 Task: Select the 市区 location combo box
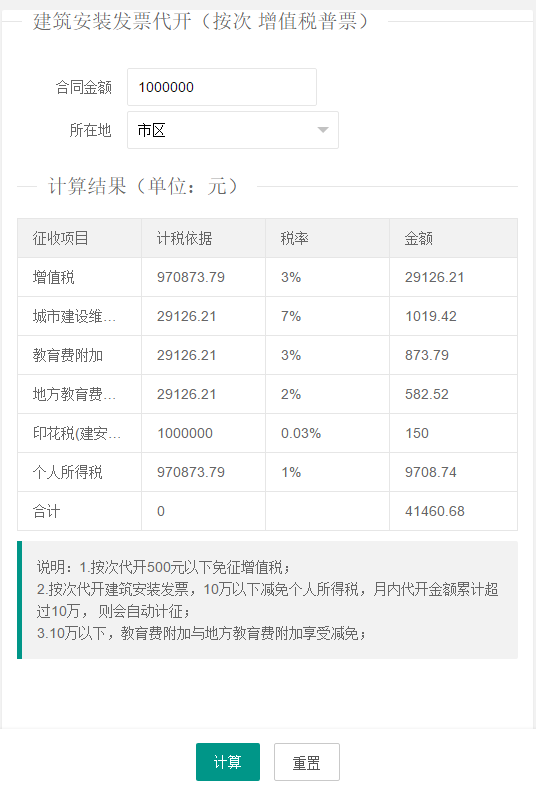[233, 130]
